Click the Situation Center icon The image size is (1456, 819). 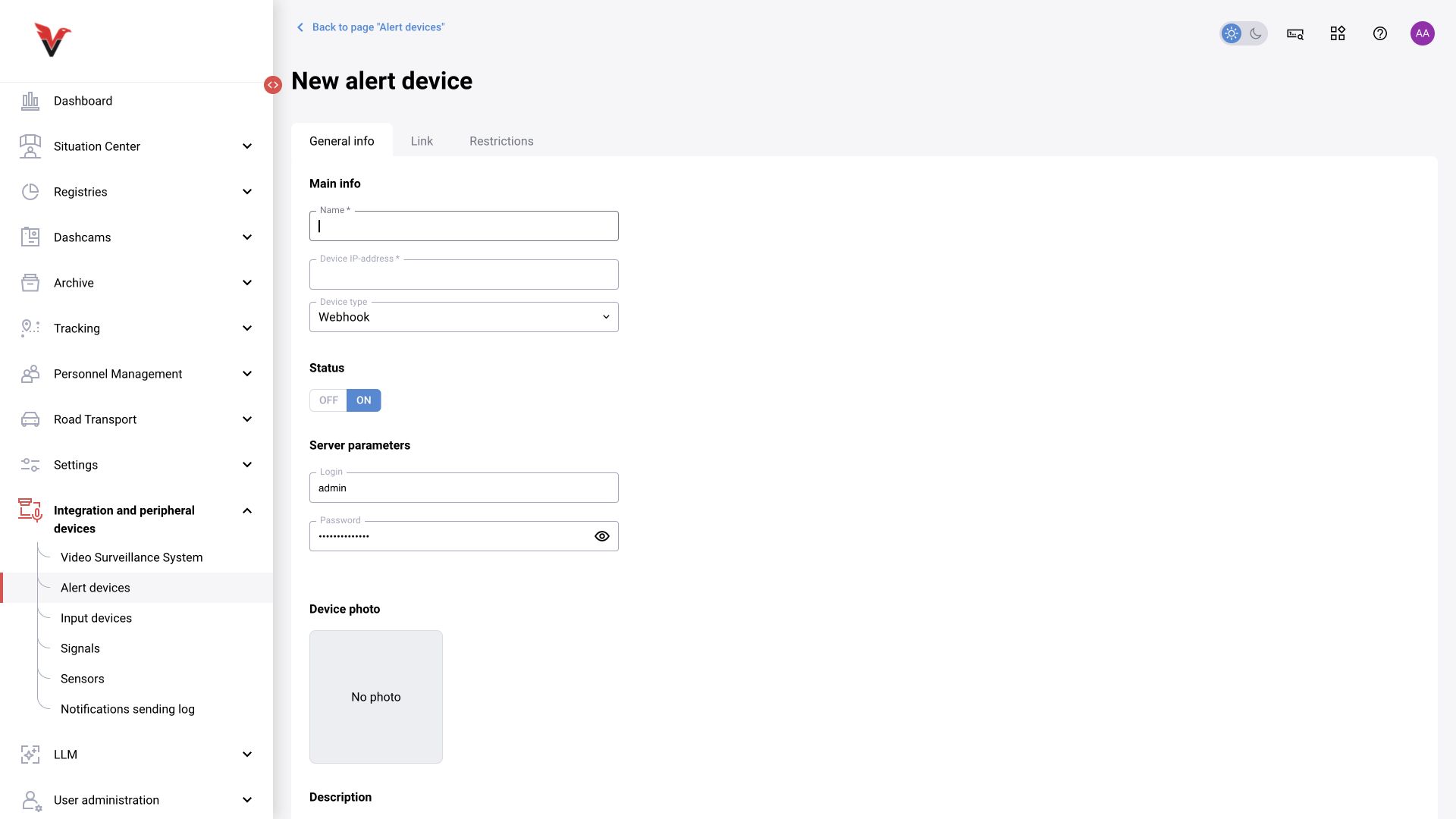coord(30,146)
